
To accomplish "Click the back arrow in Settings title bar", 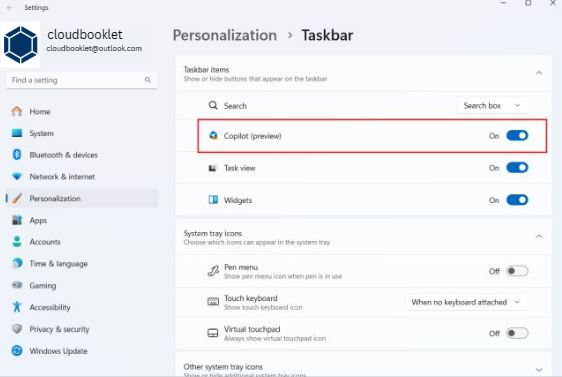I will coord(10,8).
